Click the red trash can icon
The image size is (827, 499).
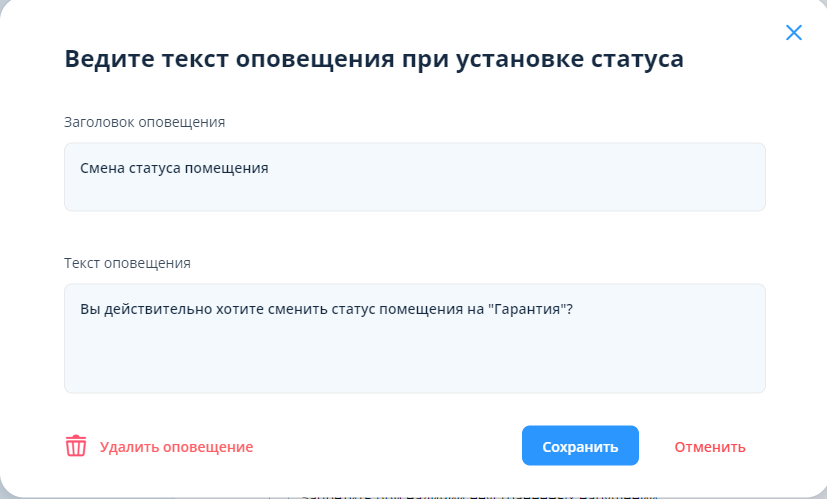(x=76, y=446)
